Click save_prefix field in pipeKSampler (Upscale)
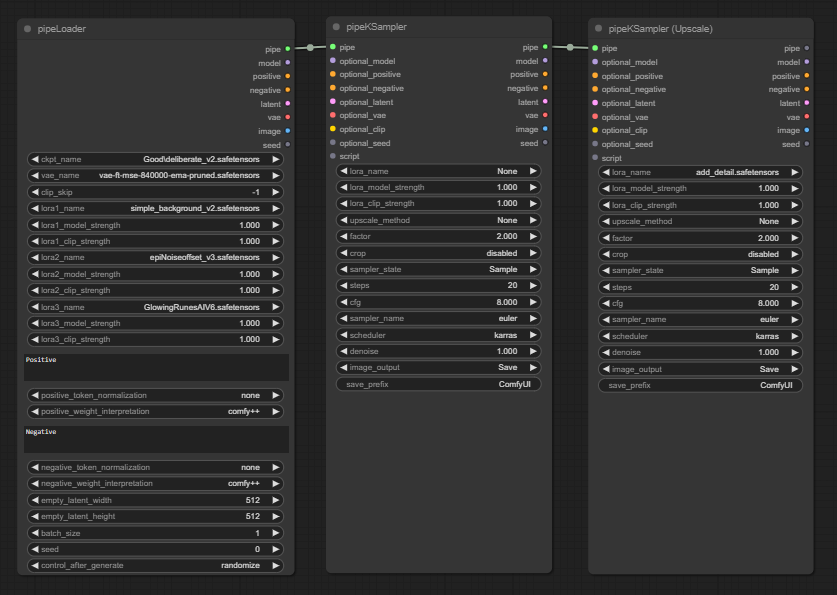 pos(700,385)
